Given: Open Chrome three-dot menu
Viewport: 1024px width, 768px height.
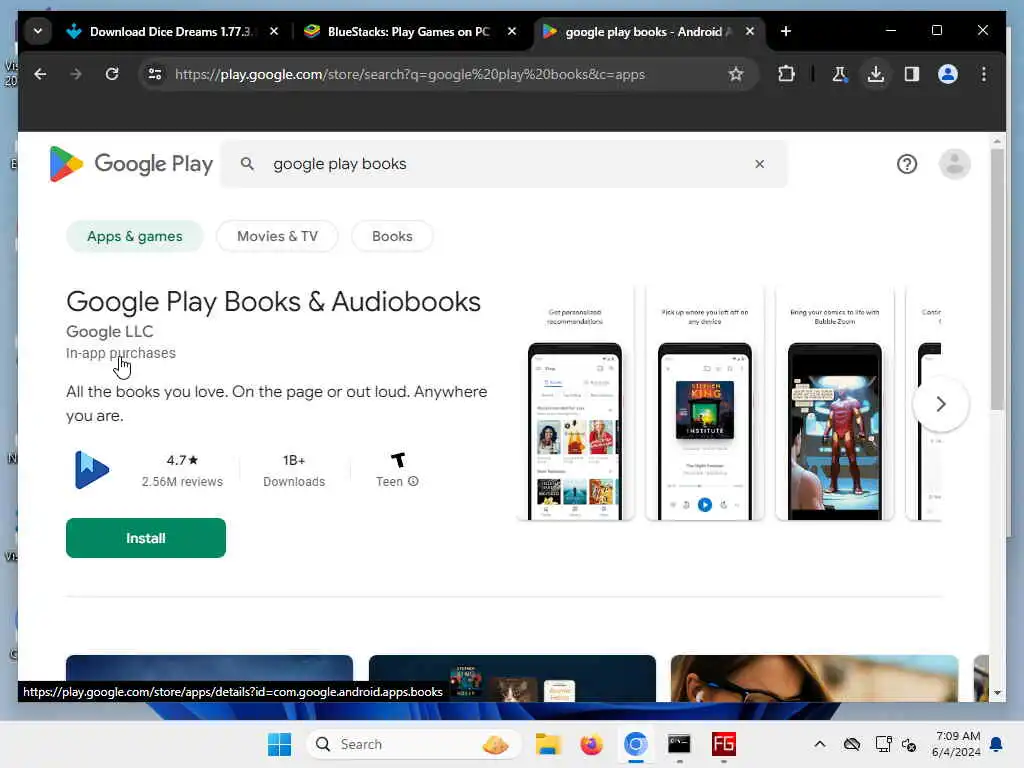Looking at the screenshot, I should pyautogui.click(x=984, y=74).
